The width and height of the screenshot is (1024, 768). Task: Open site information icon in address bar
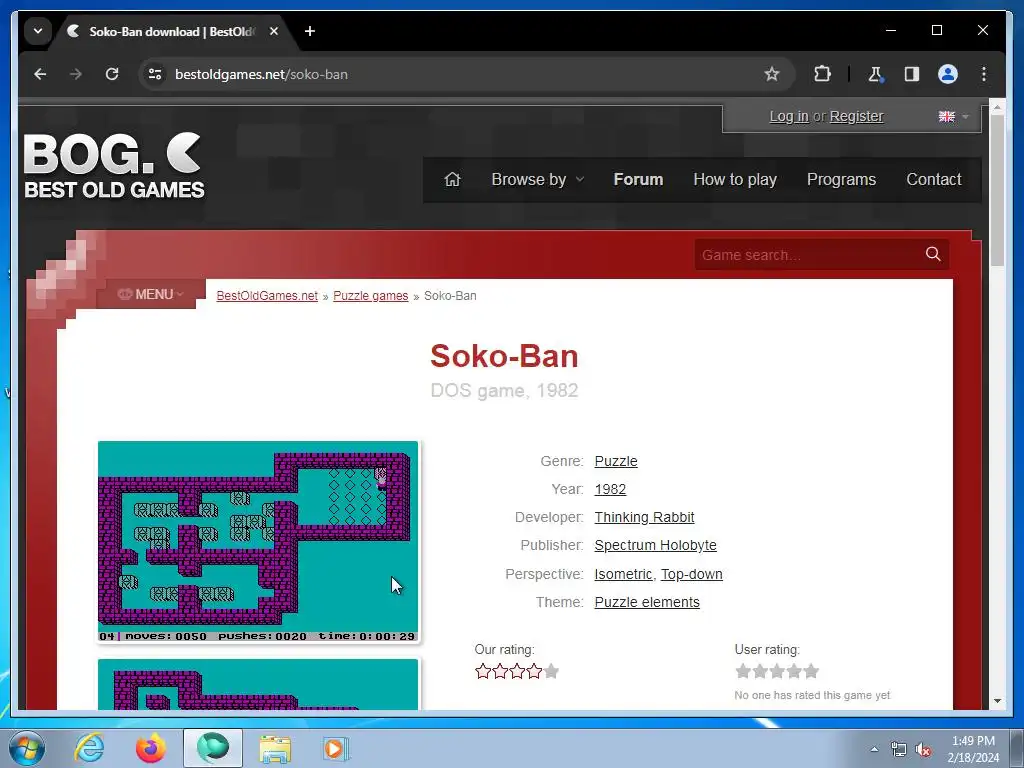(x=155, y=74)
